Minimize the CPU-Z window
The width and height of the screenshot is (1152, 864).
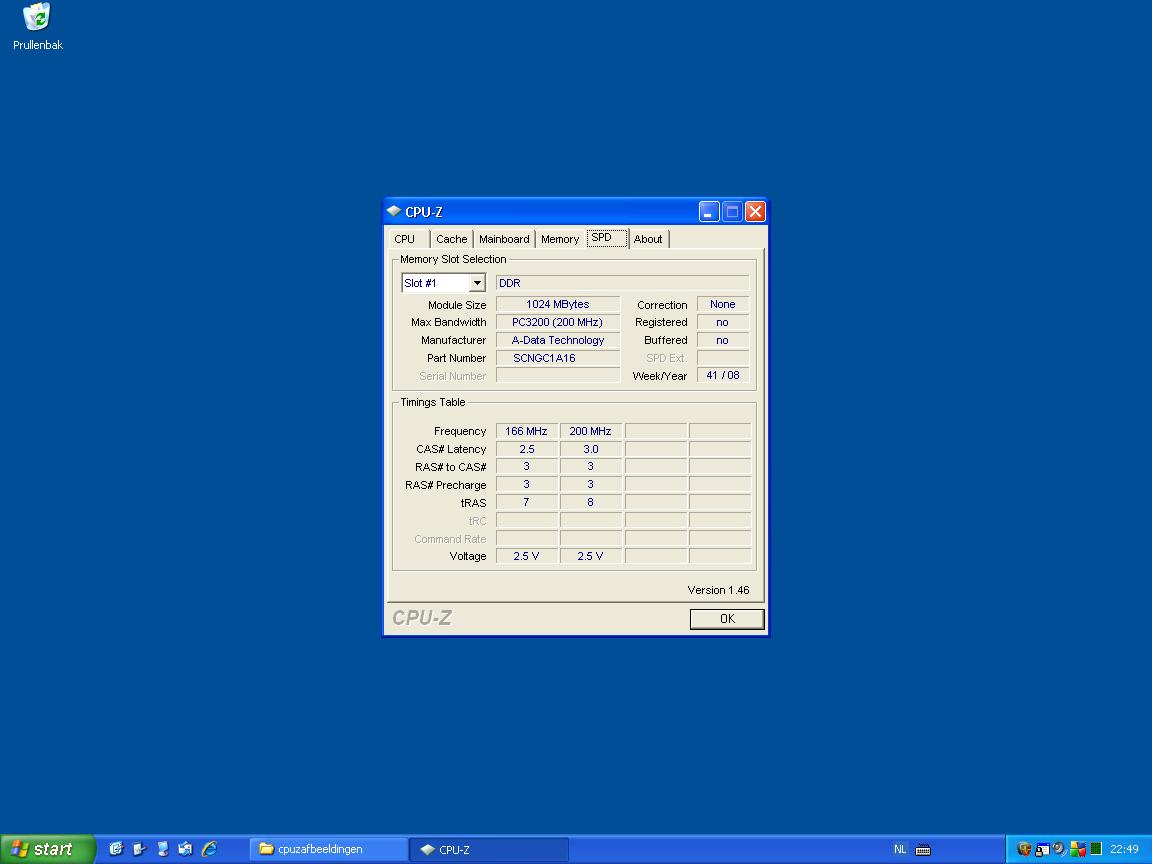click(709, 212)
